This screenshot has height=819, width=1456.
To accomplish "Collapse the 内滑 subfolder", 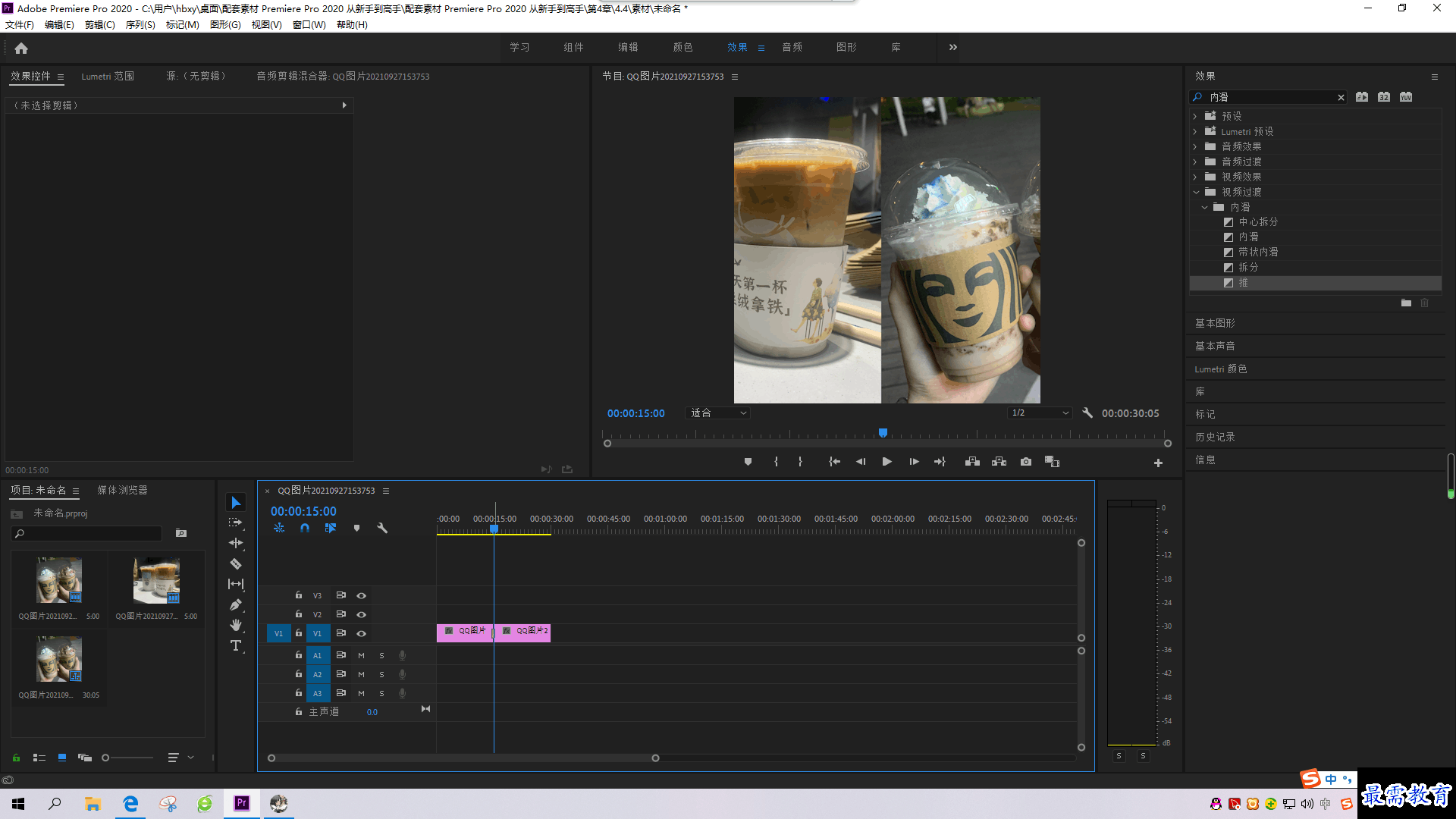I will pos(1204,207).
